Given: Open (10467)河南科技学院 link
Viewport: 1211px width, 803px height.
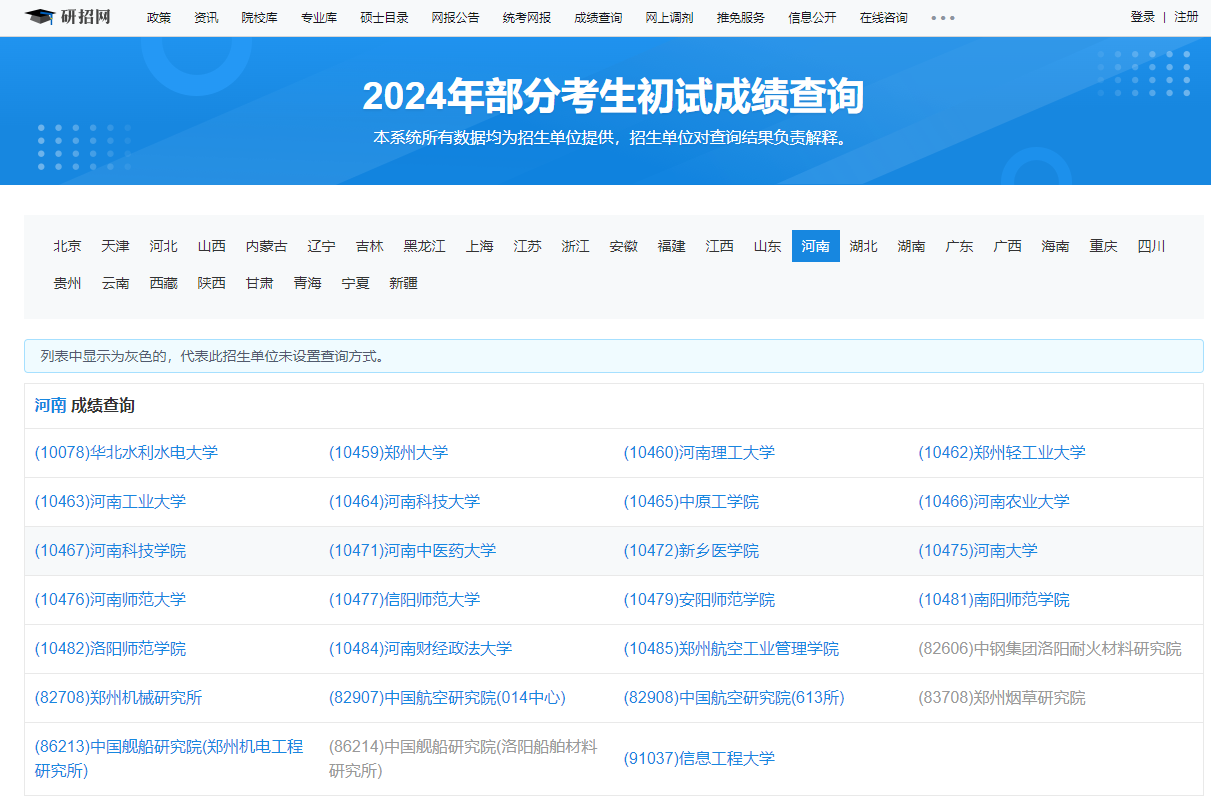Looking at the screenshot, I should tap(110, 550).
